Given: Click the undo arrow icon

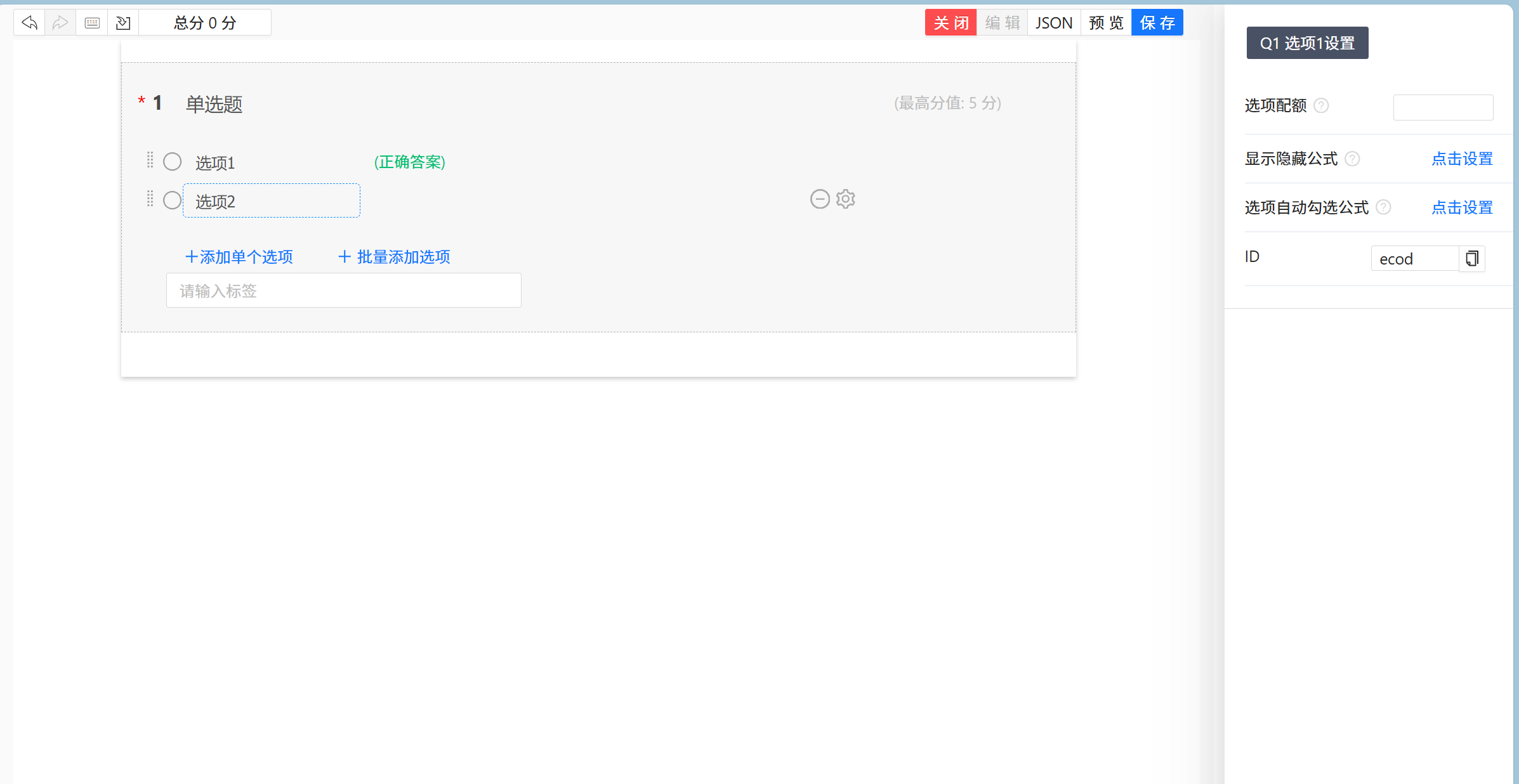Looking at the screenshot, I should (29, 23).
